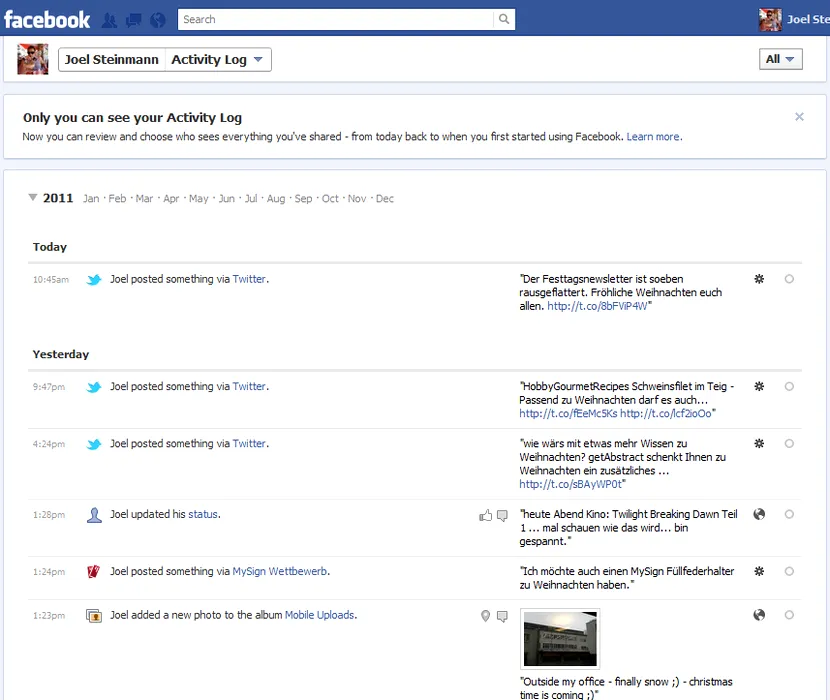
Task: Click MySign Wettbewerb app icon at 1:24pm
Action: tap(94, 572)
